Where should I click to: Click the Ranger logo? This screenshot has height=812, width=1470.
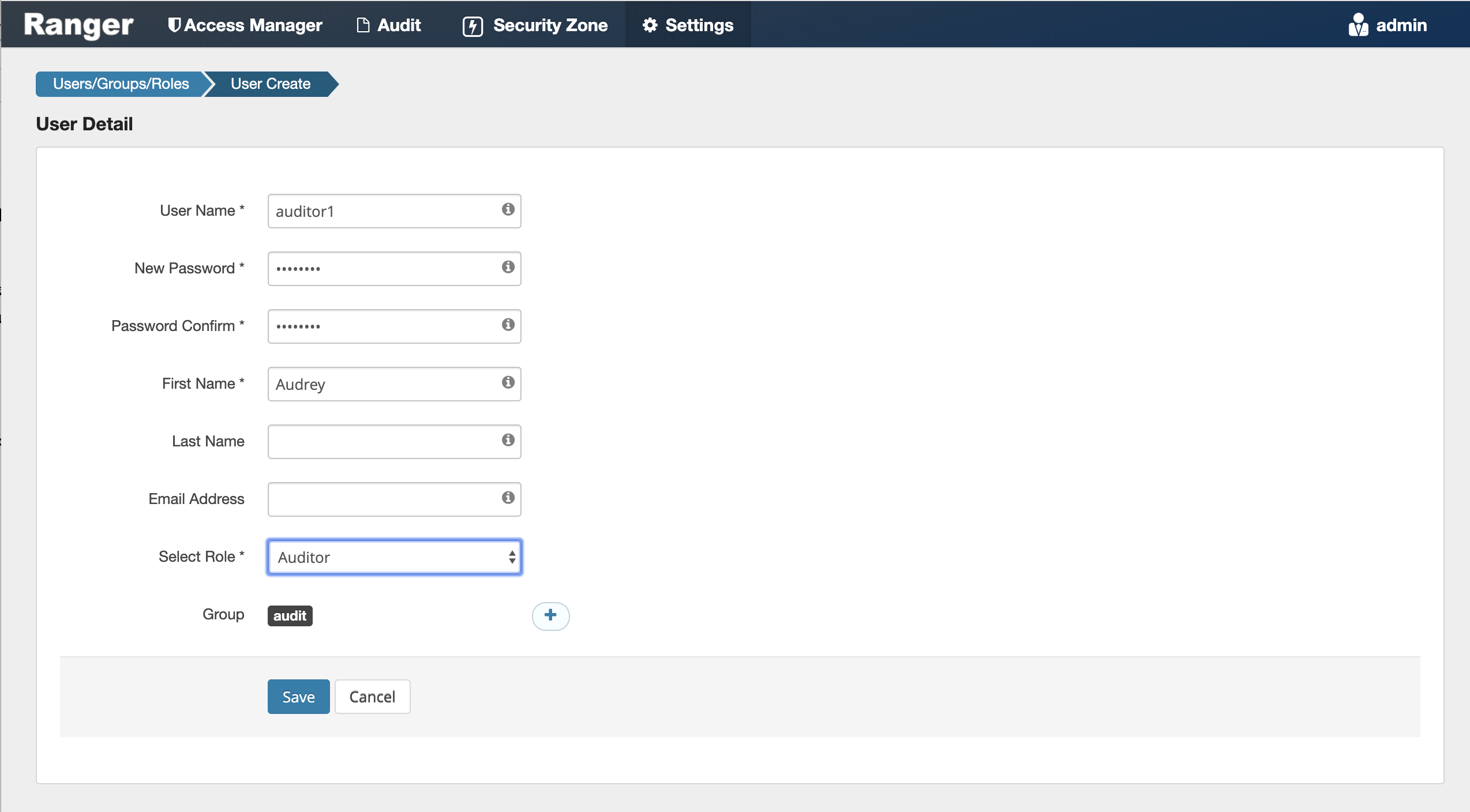pos(77,24)
